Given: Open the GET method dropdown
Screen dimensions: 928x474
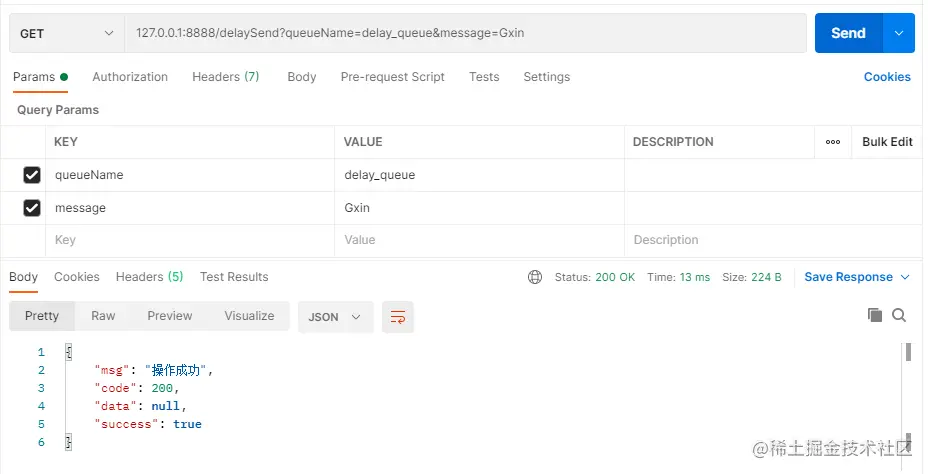Looking at the screenshot, I should point(67,33).
